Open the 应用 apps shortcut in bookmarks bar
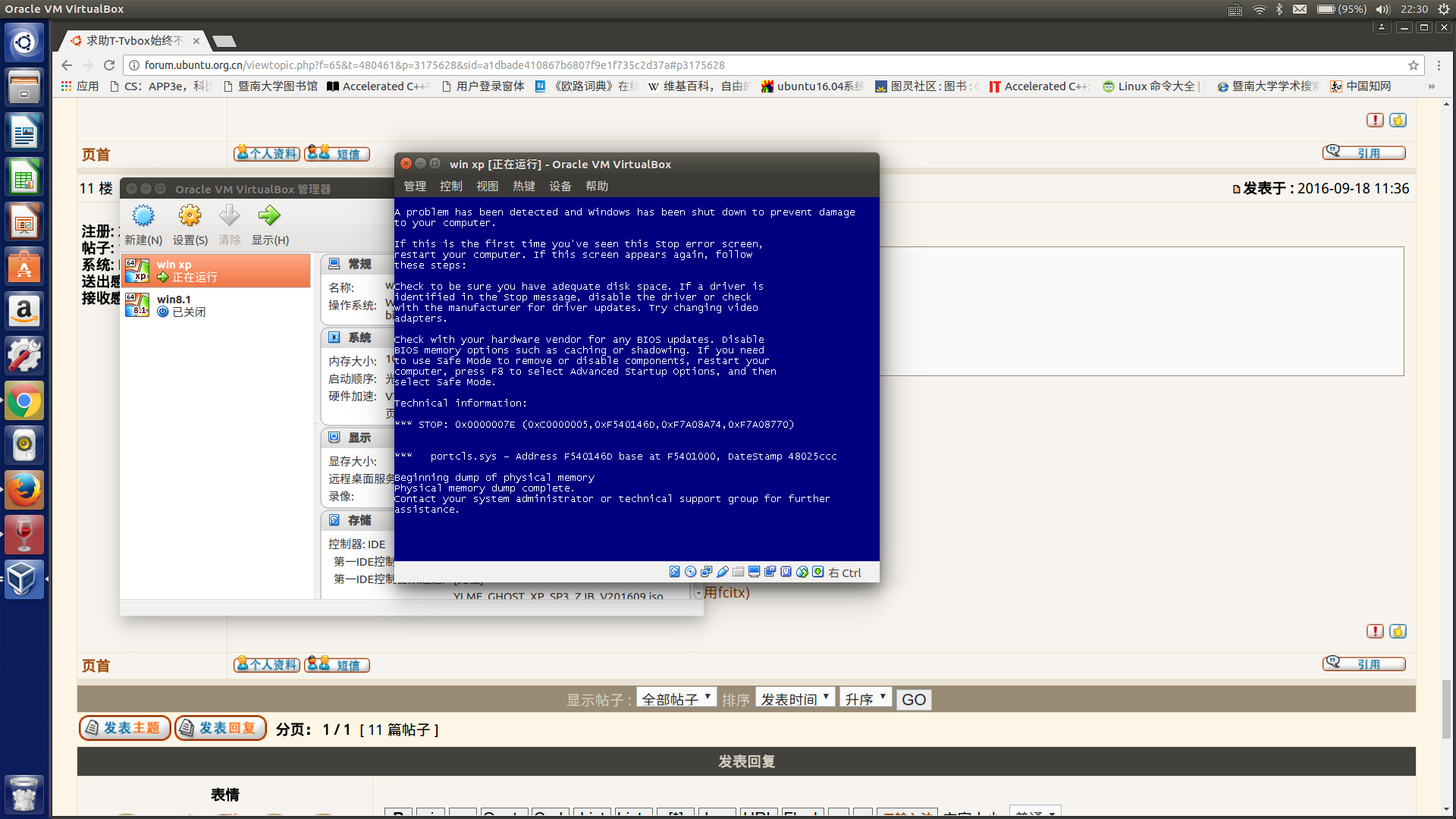This screenshot has width=1456, height=819. [80, 86]
